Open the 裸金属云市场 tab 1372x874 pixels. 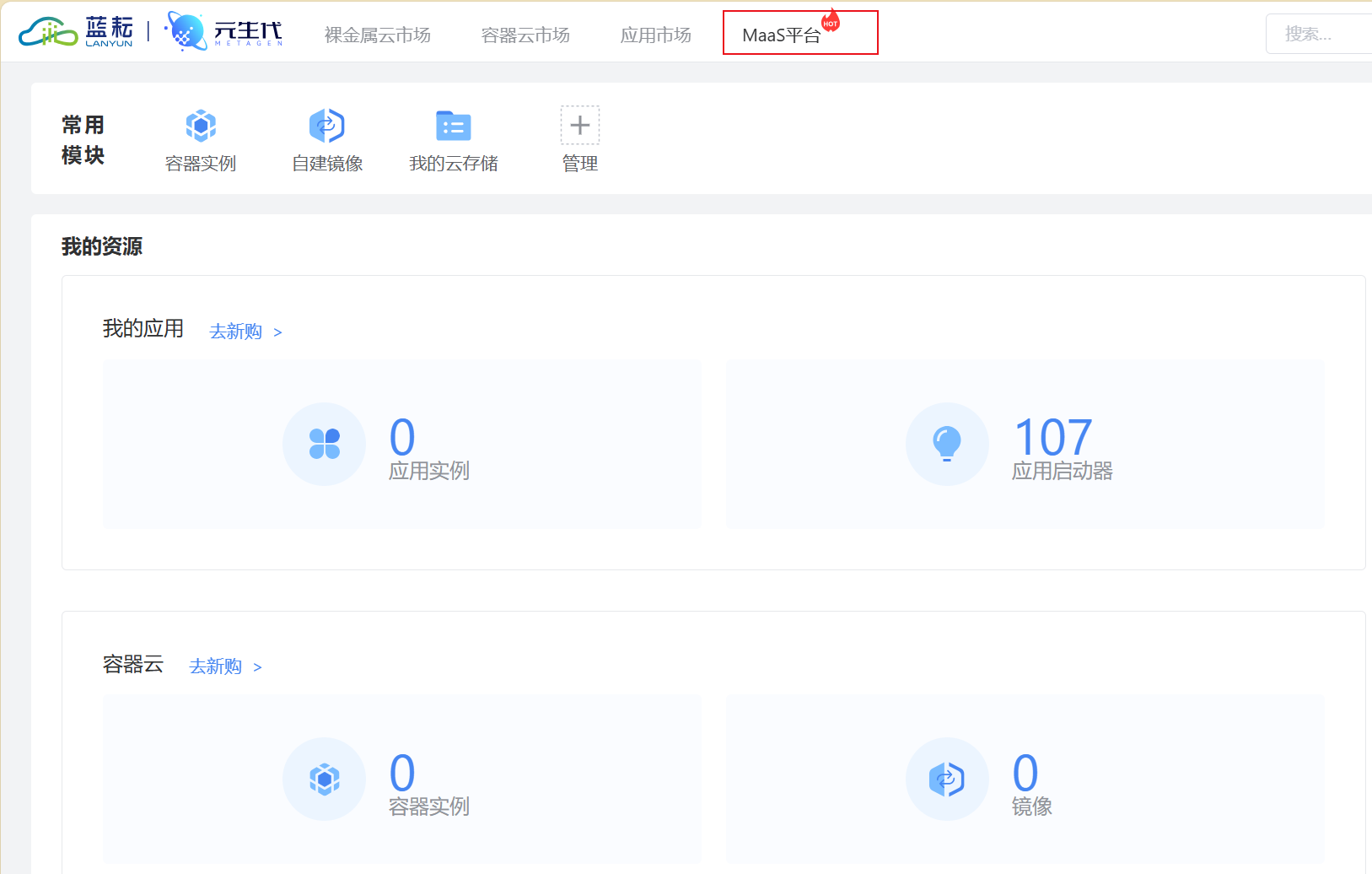coord(378,35)
